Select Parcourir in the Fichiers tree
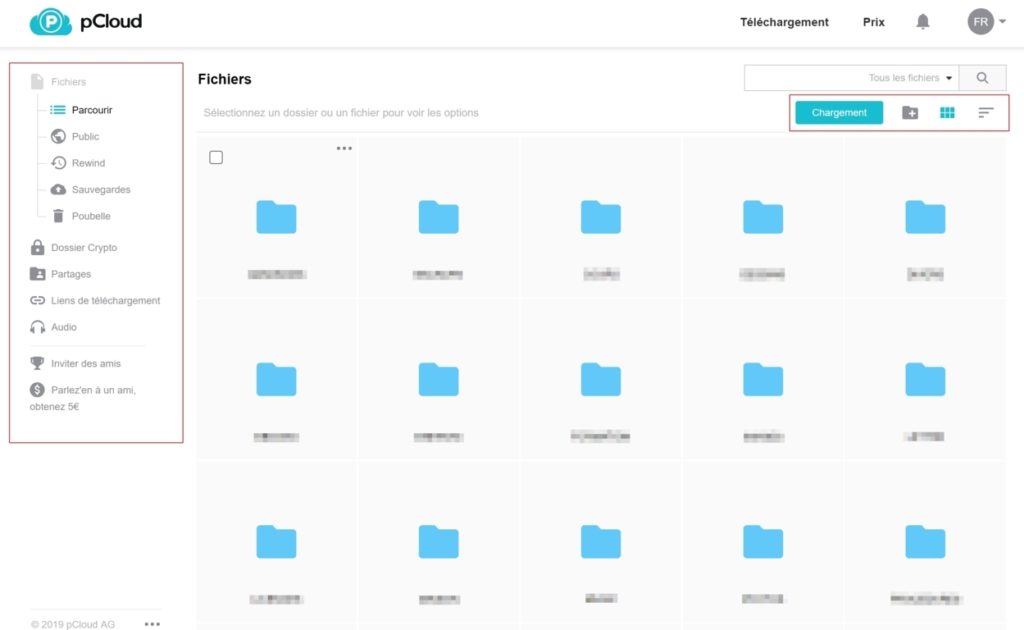The width and height of the screenshot is (1024, 630). (91, 110)
